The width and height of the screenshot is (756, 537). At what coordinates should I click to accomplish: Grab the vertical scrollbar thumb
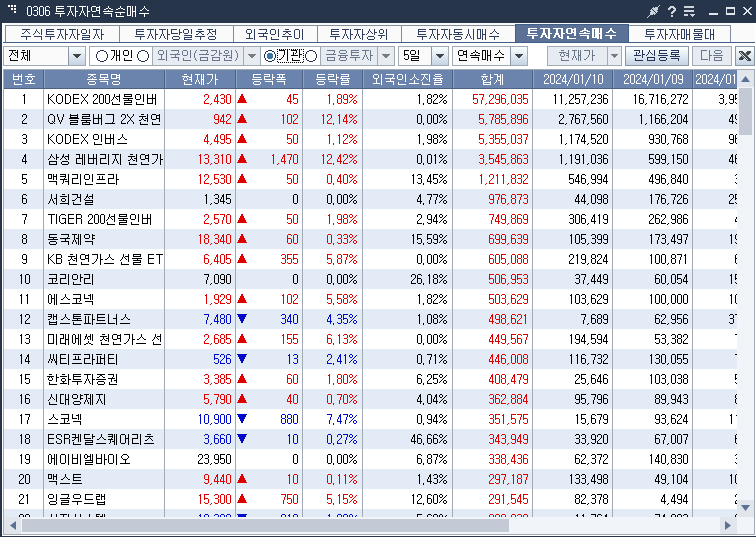745,111
